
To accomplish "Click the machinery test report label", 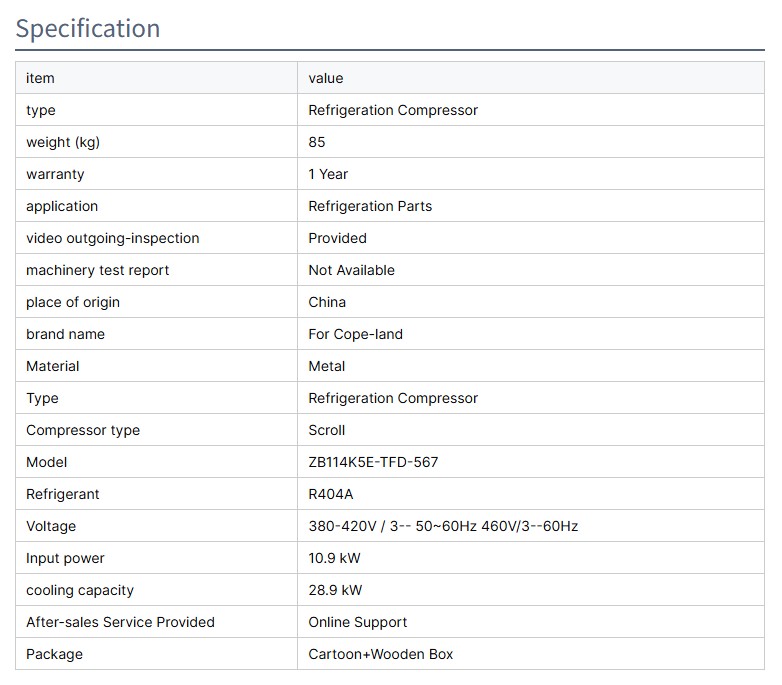I will point(98,270).
